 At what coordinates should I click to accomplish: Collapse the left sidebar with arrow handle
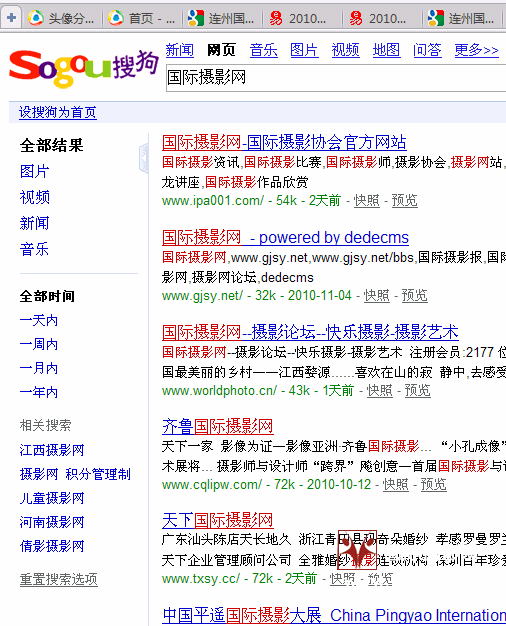[144, 158]
